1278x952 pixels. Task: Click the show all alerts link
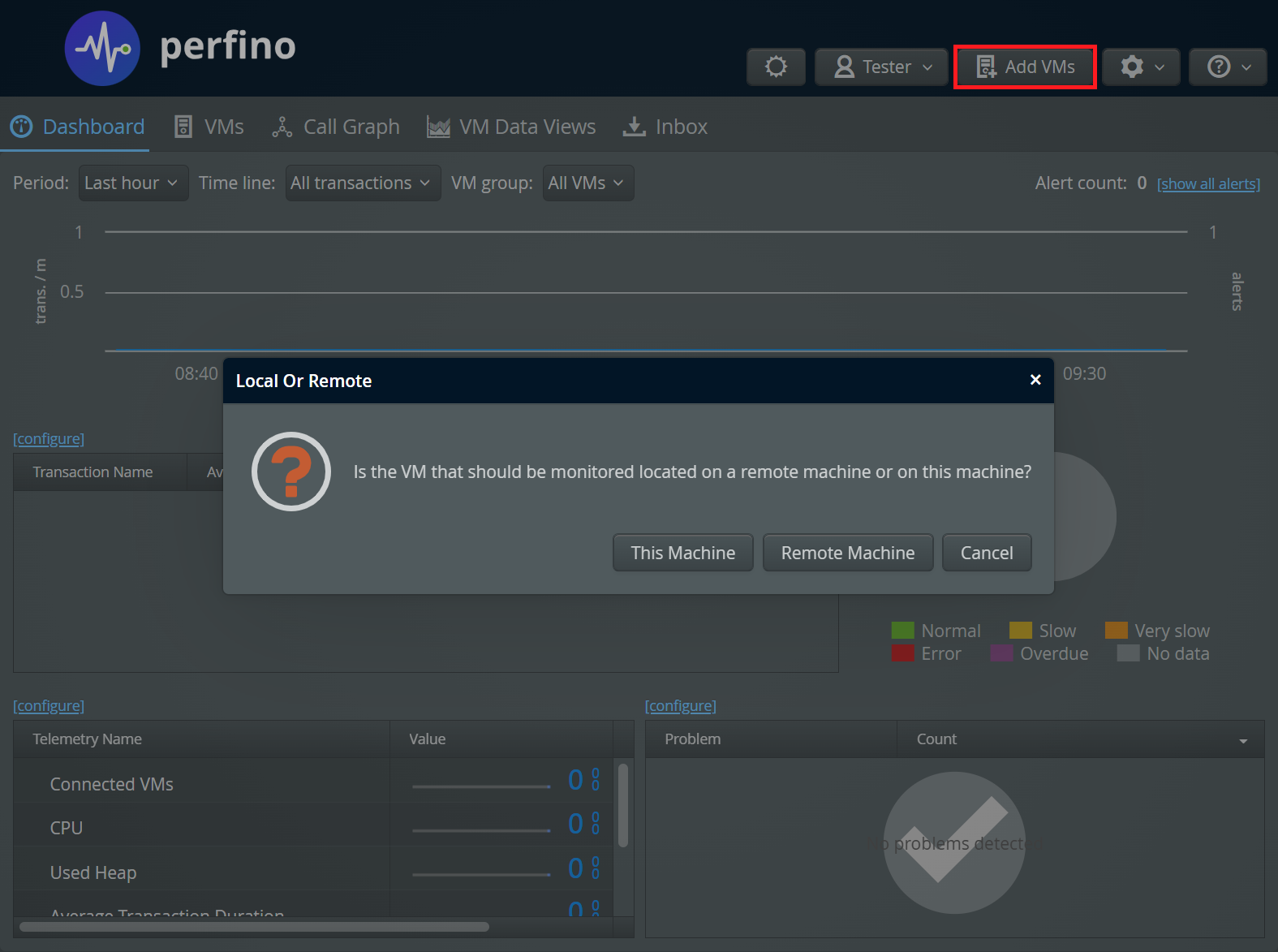pos(1208,184)
